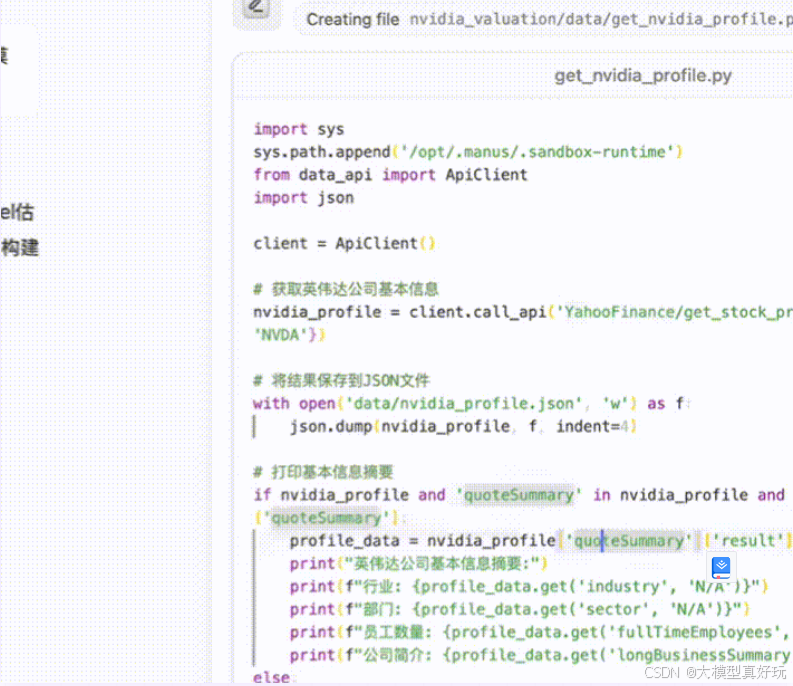The width and height of the screenshot is (793, 686).
Task: Click the 'if nvidia_profile and' line
Action: (519, 495)
